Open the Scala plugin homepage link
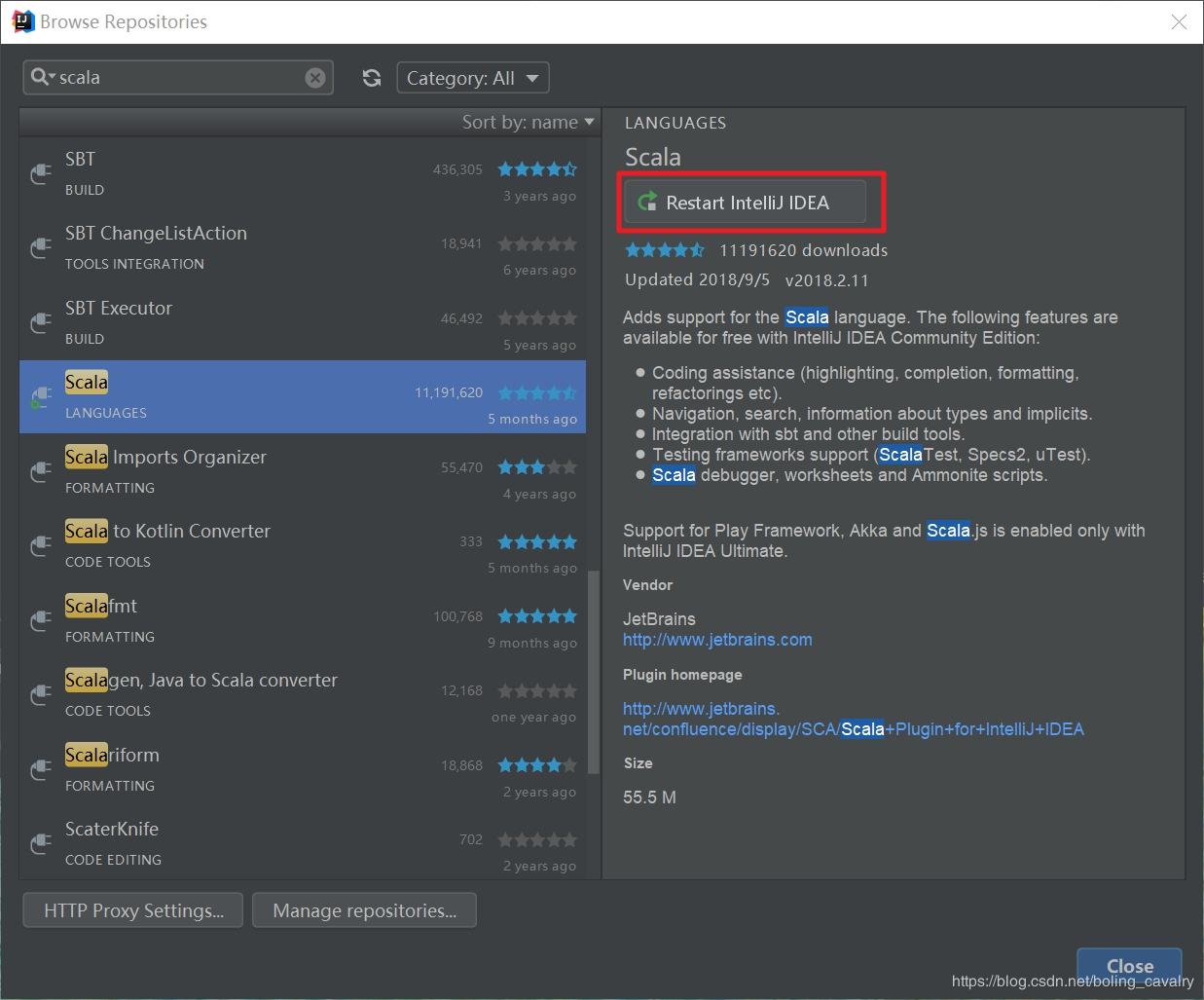This screenshot has height=1000, width=1204. coord(853,720)
